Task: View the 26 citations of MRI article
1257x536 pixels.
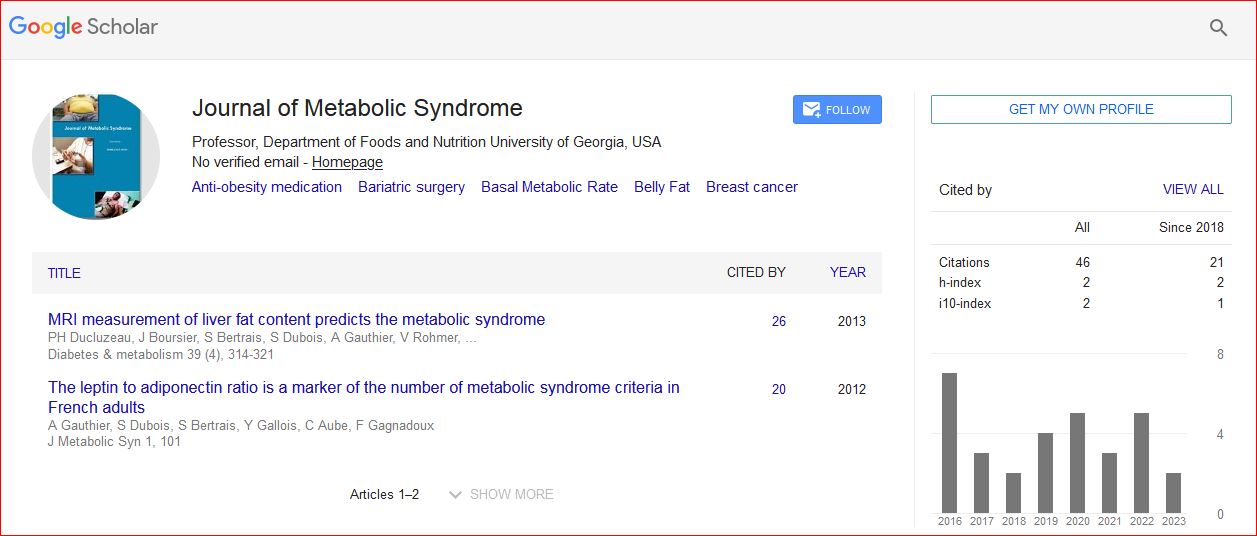Action: point(778,322)
